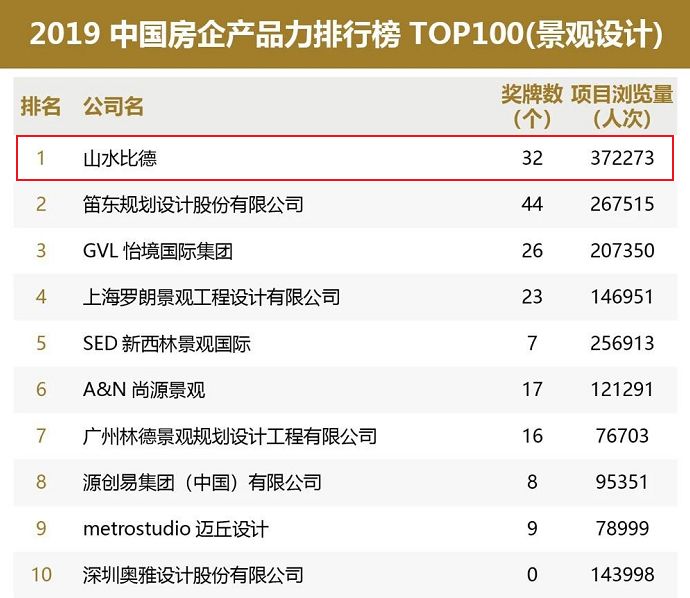Click SED 新西林景观国际 row text

pyautogui.click(x=167, y=344)
